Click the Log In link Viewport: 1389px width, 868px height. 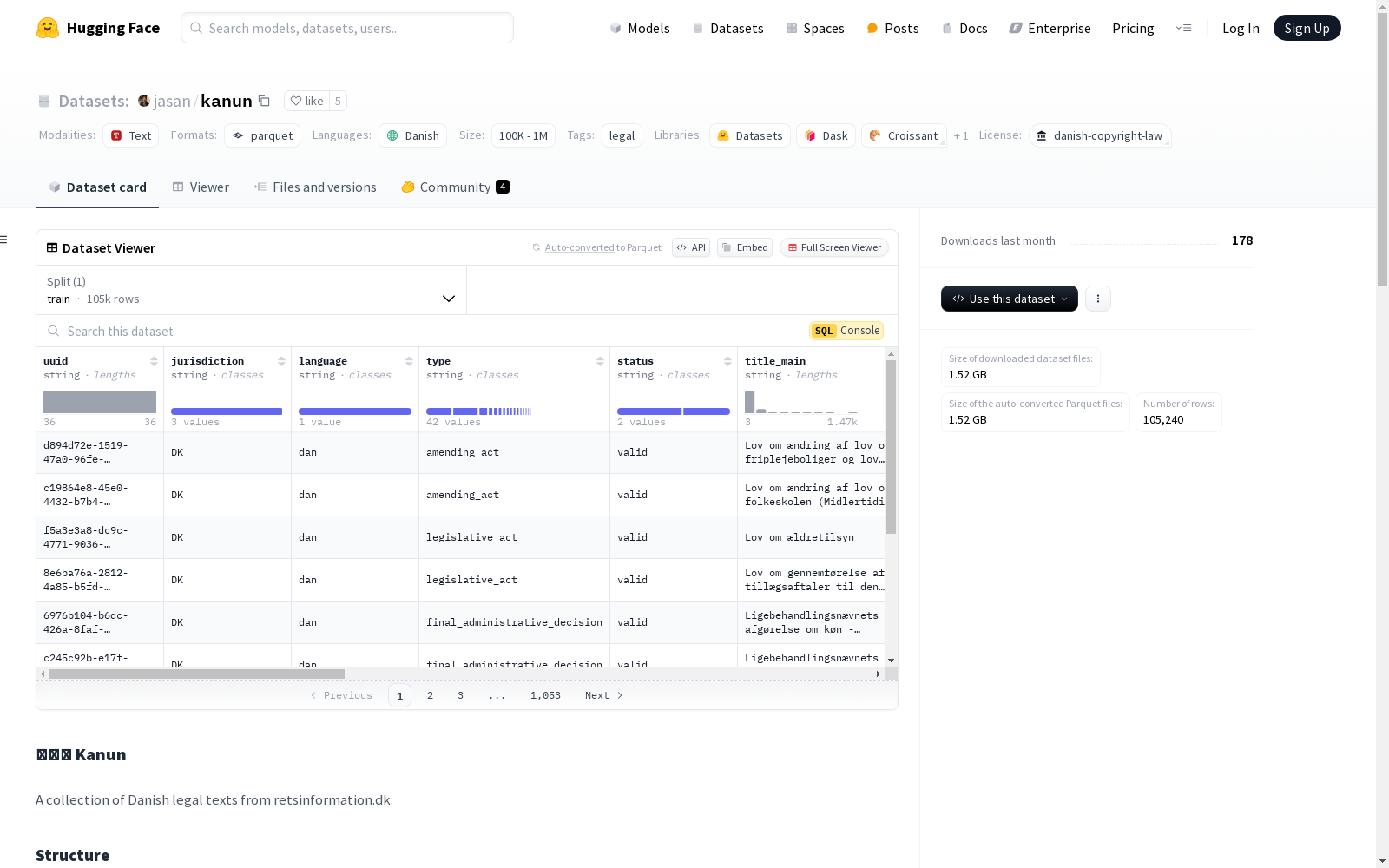[x=1241, y=28]
